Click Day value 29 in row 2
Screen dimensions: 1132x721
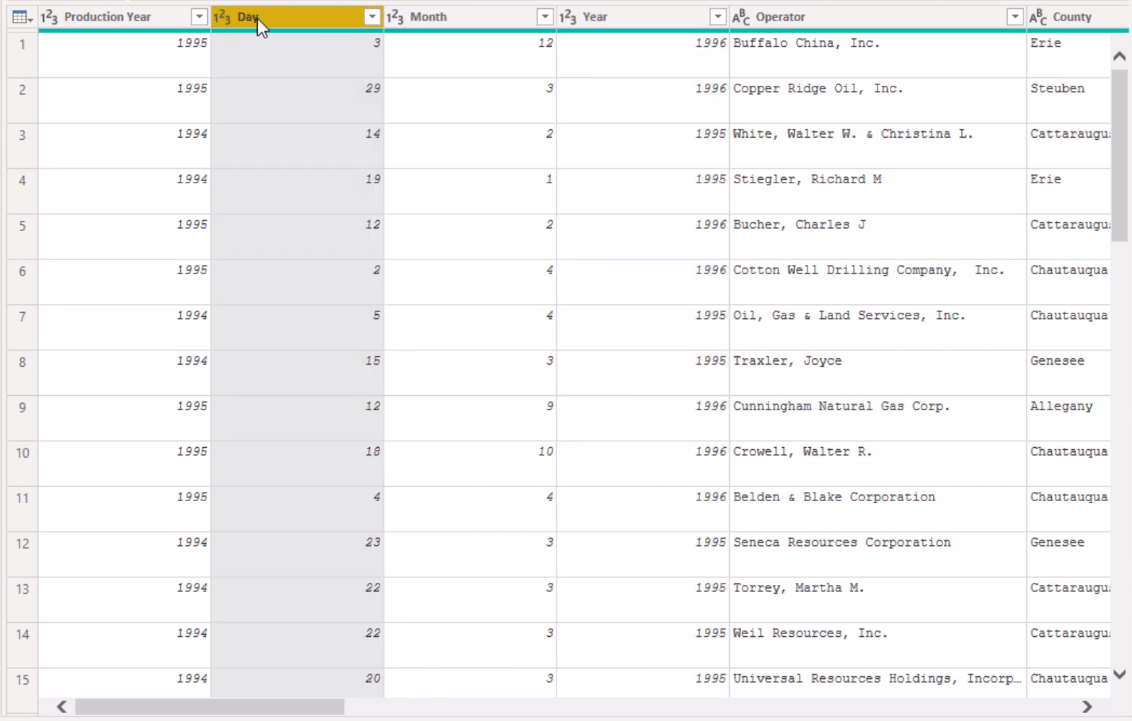click(x=297, y=100)
